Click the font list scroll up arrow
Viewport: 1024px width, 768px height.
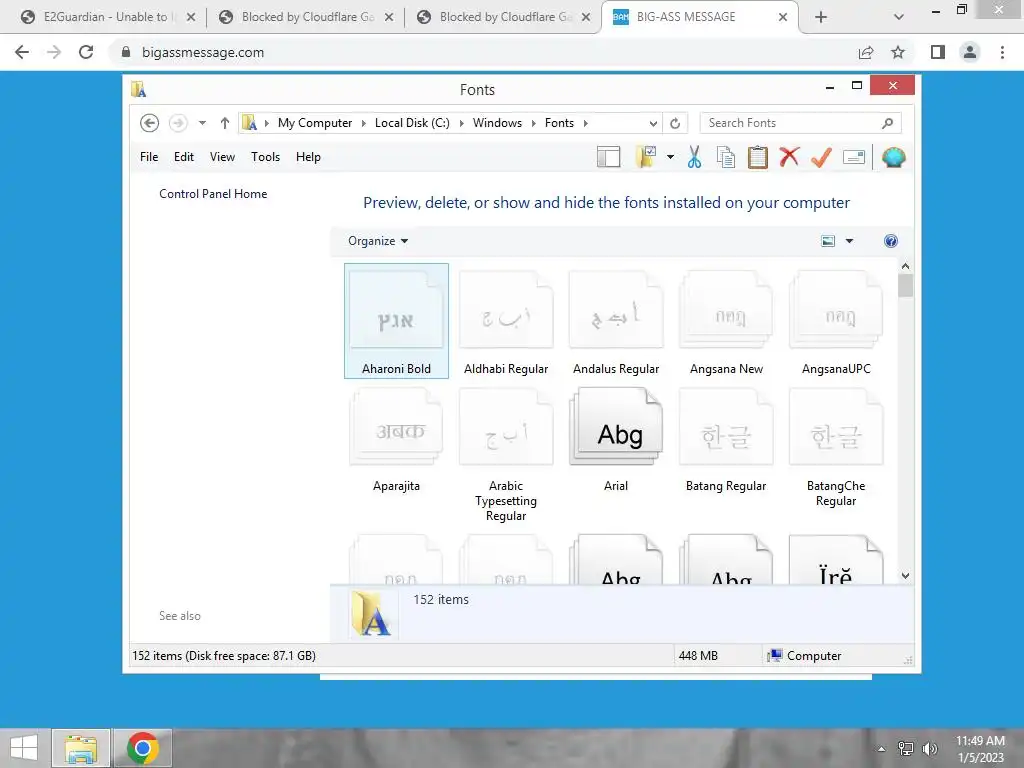click(905, 266)
